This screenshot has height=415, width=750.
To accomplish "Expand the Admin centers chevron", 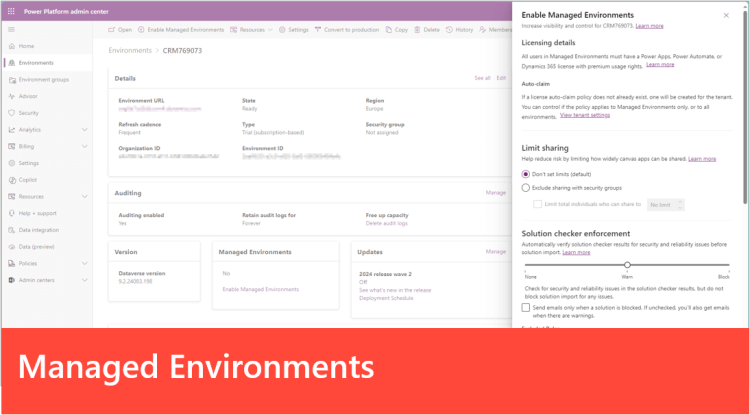I will pyautogui.click(x=85, y=281).
